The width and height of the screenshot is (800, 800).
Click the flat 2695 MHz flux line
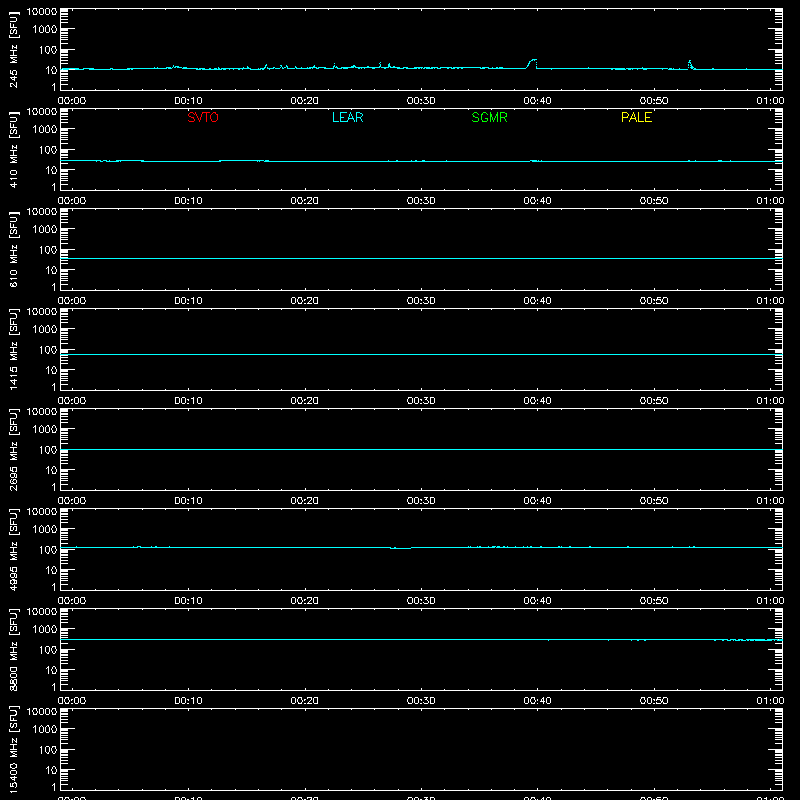coord(421,449)
